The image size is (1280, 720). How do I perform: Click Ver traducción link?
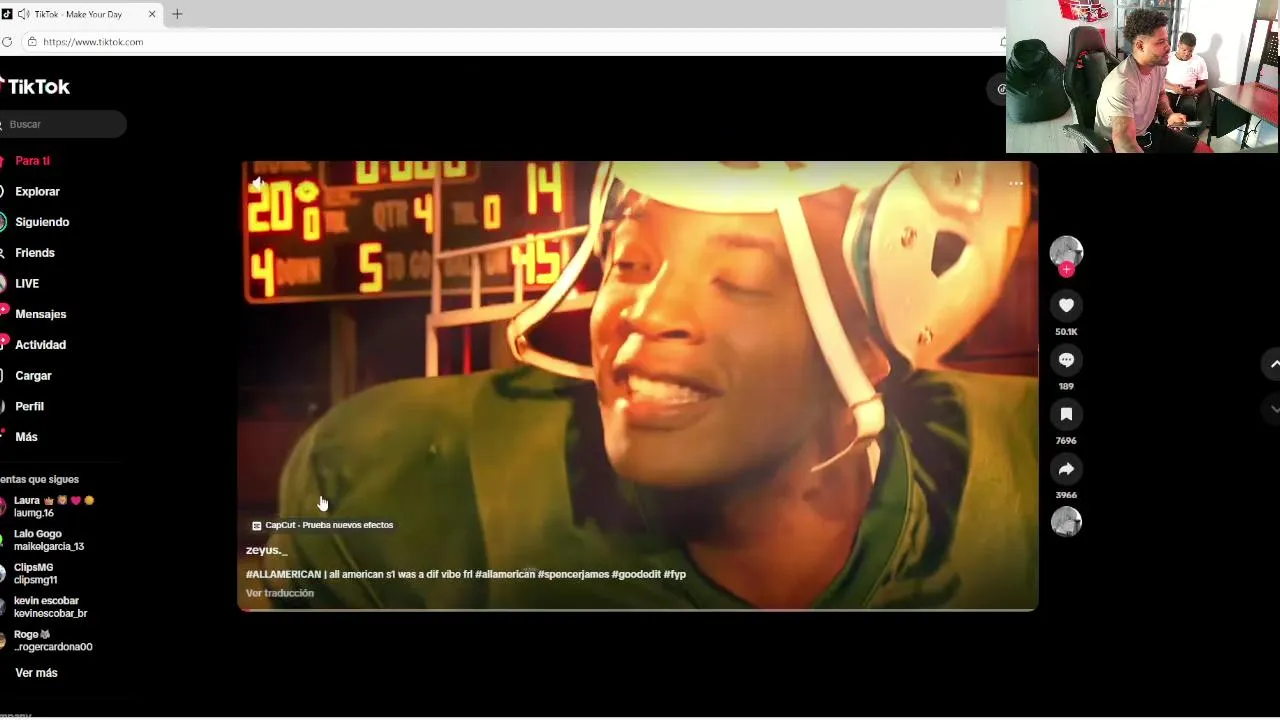280,593
